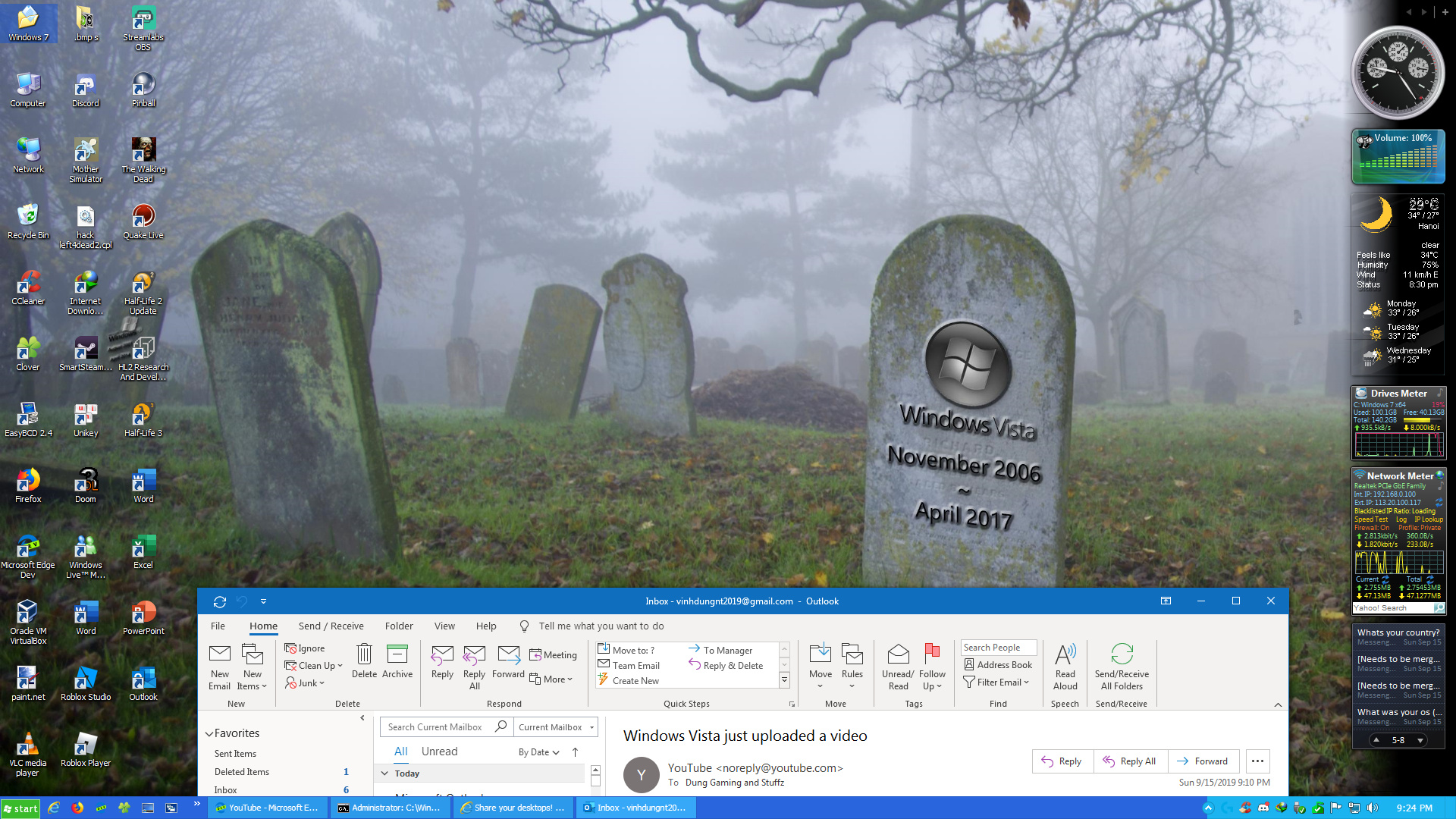The image size is (1456, 819).
Task: Select the VLC media player desktop icon
Action: [x=28, y=755]
